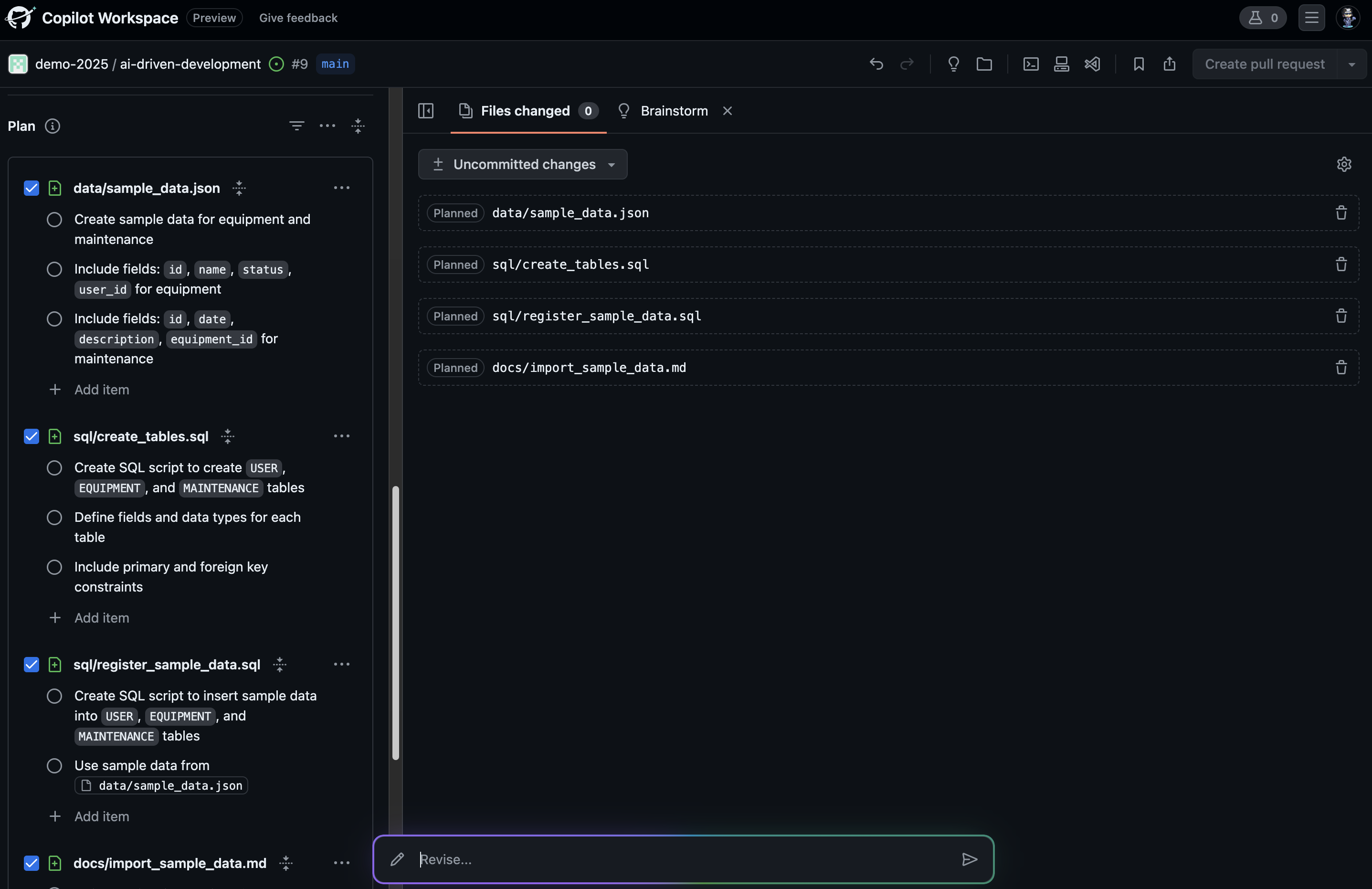1372x889 pixels.
Task: Click the Plan panel scrollbar
Action: 395,623
